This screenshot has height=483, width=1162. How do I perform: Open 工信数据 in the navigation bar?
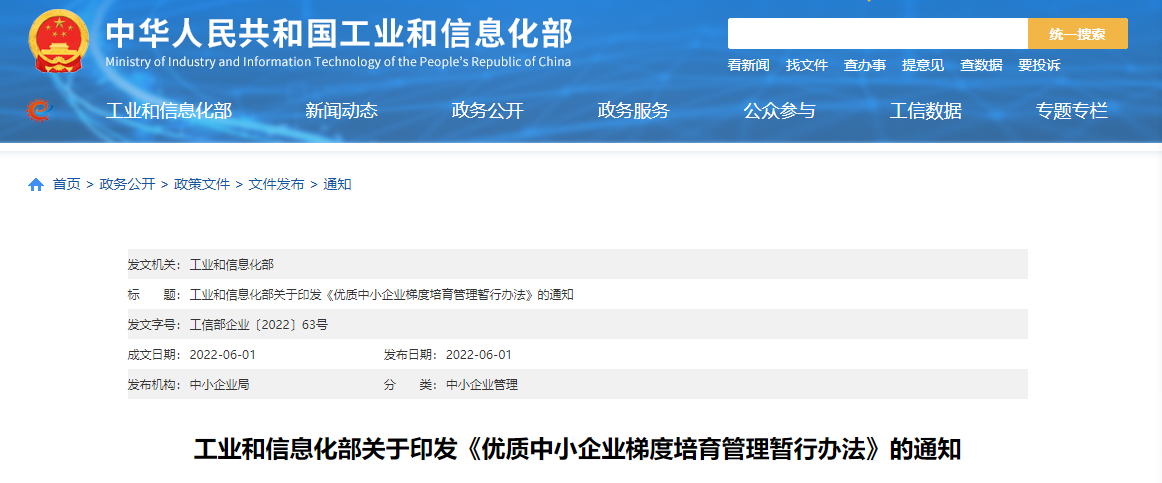click(x=925, y=111)
